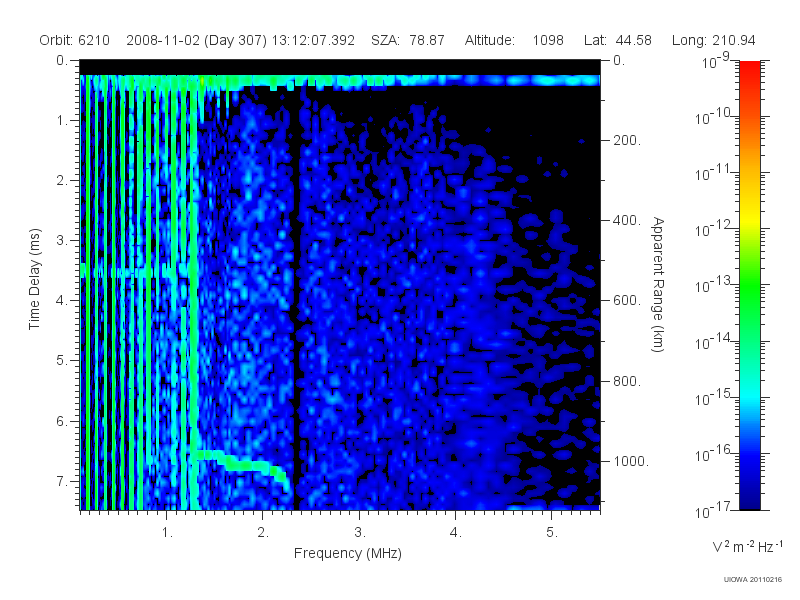This screenshot has width=800, height=600.
Task: Click the 'UIOWA 20110216' credit text
Action: pyautogui.click(x=752, y=580)
